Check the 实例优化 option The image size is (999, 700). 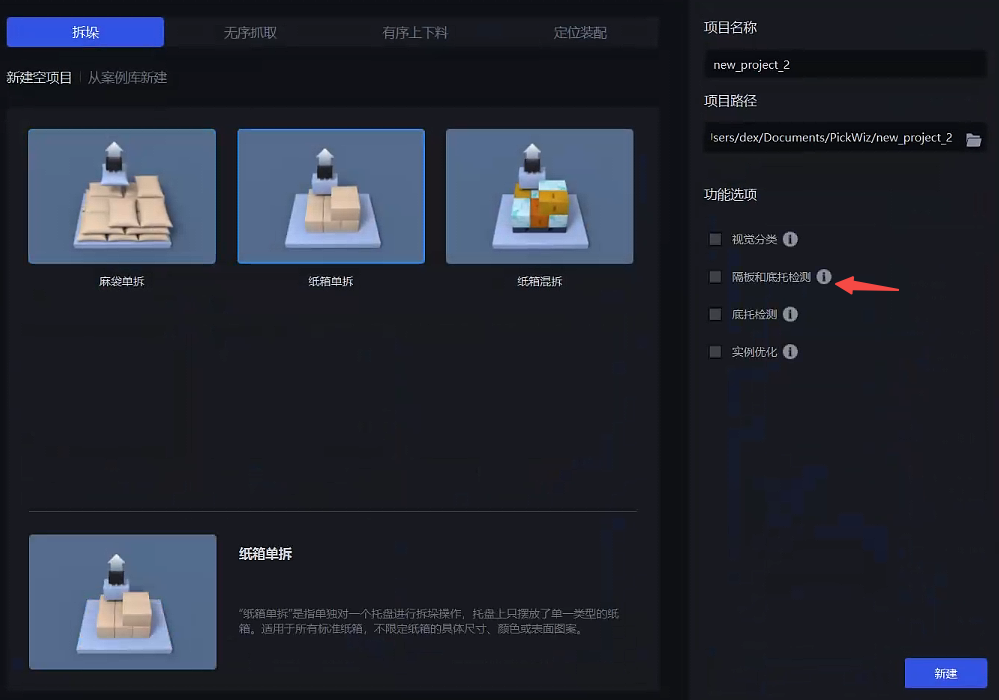click(x=715, y=352)
